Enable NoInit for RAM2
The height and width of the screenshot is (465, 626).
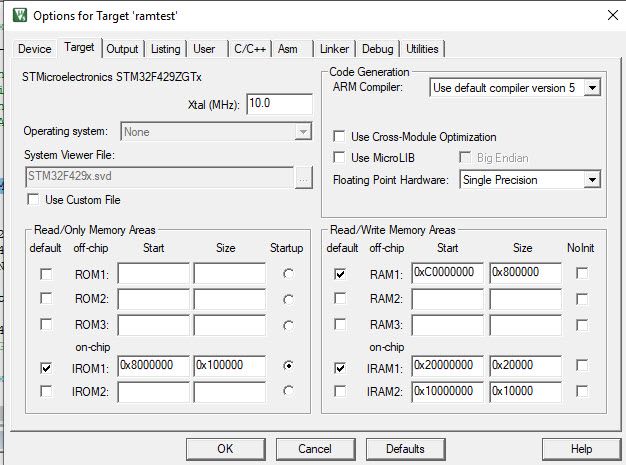(582, 299)
